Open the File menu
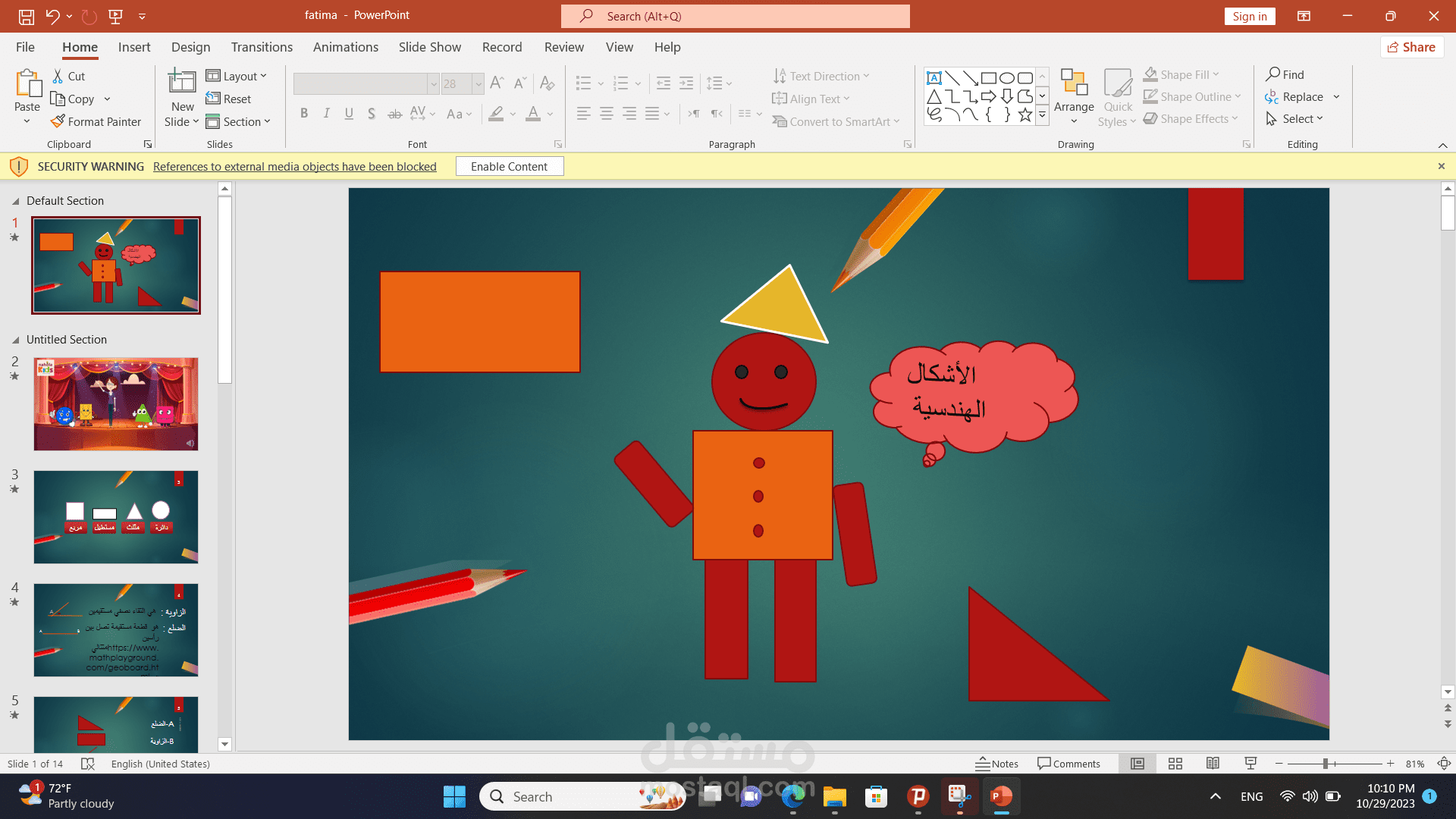The height and width of the screenshot is (819, 1456). click(x=25, y=47)
